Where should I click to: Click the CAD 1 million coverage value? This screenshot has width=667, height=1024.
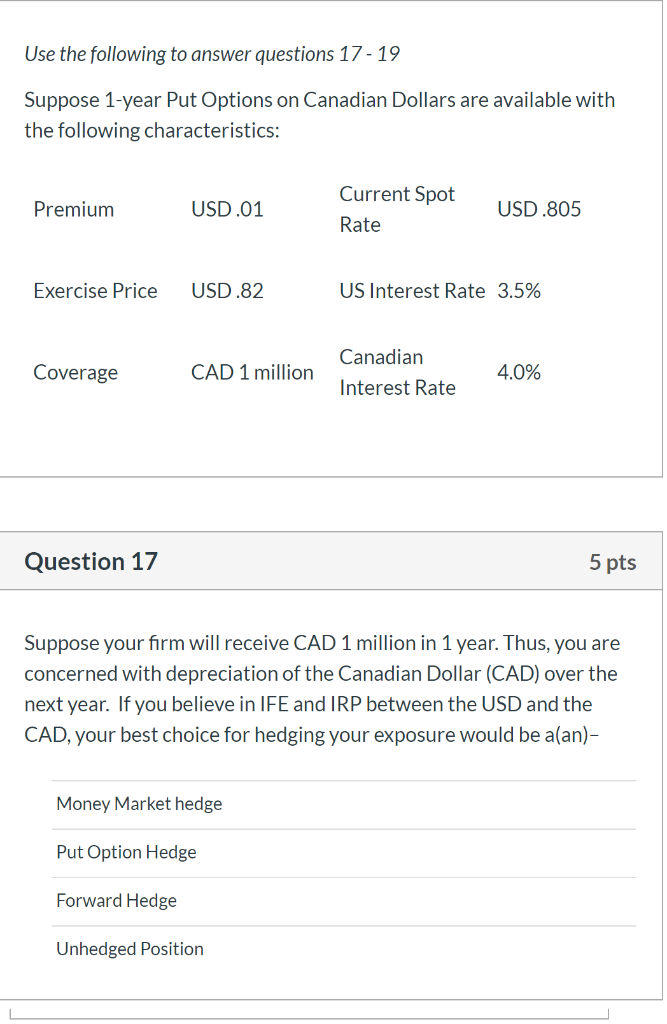(x=252, y=372)
